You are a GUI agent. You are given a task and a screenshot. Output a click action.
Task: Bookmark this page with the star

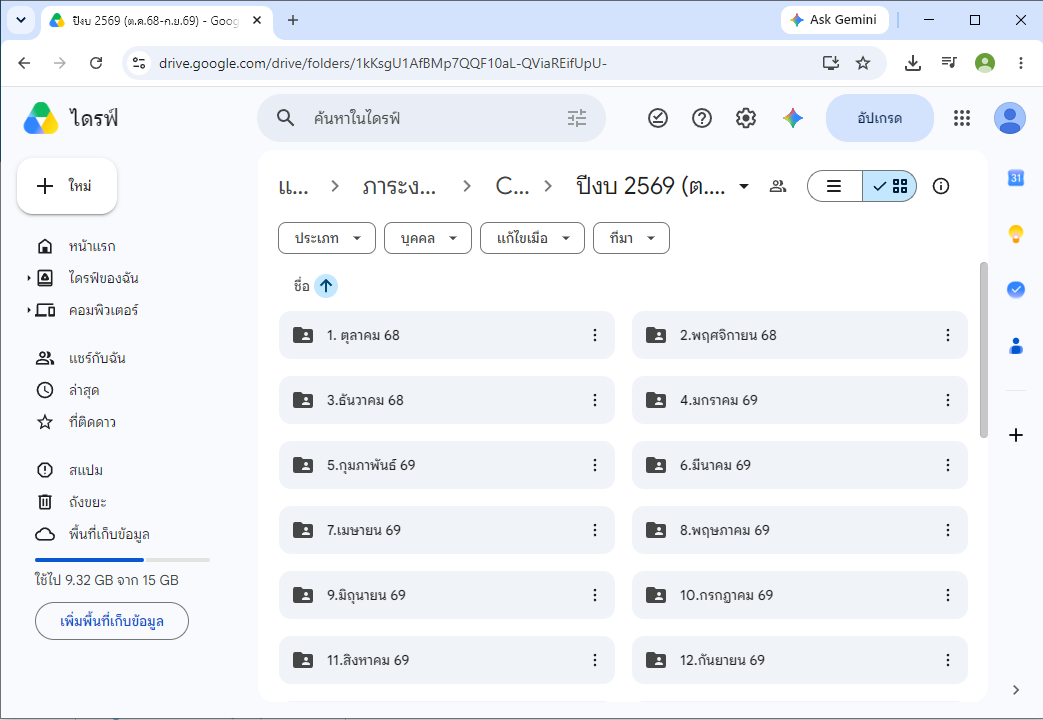863,63
